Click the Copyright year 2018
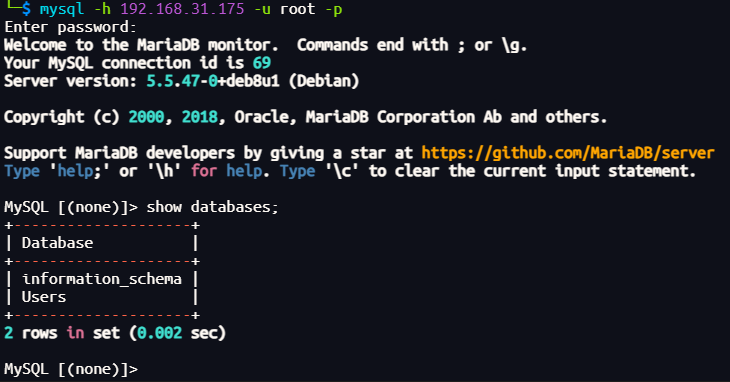730x382 pixels. point(199,117)
